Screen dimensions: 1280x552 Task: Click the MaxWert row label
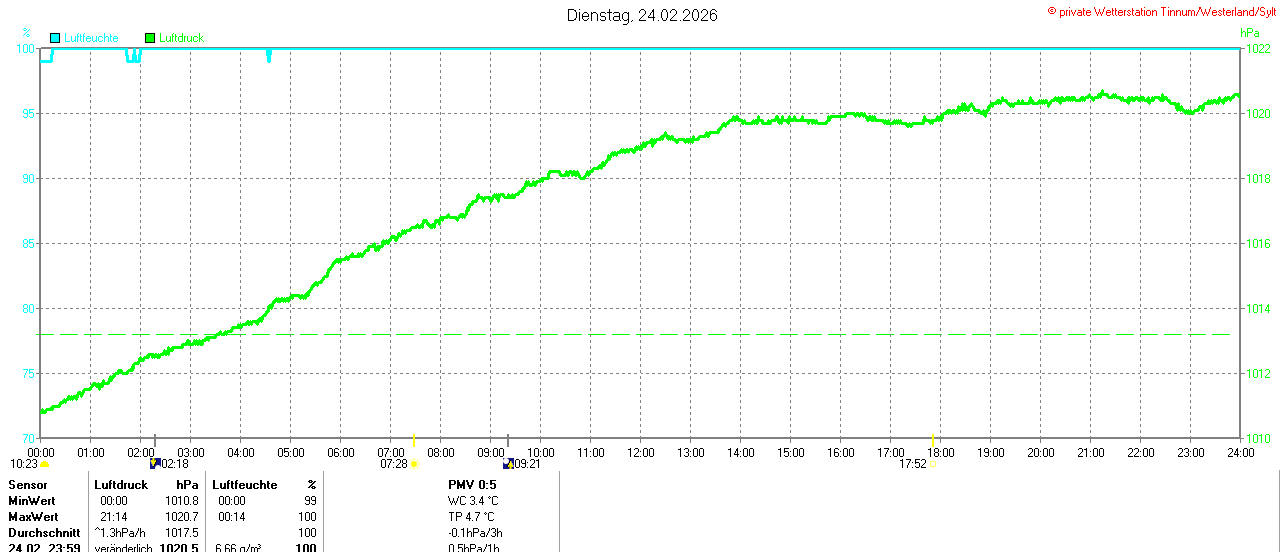coord(33,516)
